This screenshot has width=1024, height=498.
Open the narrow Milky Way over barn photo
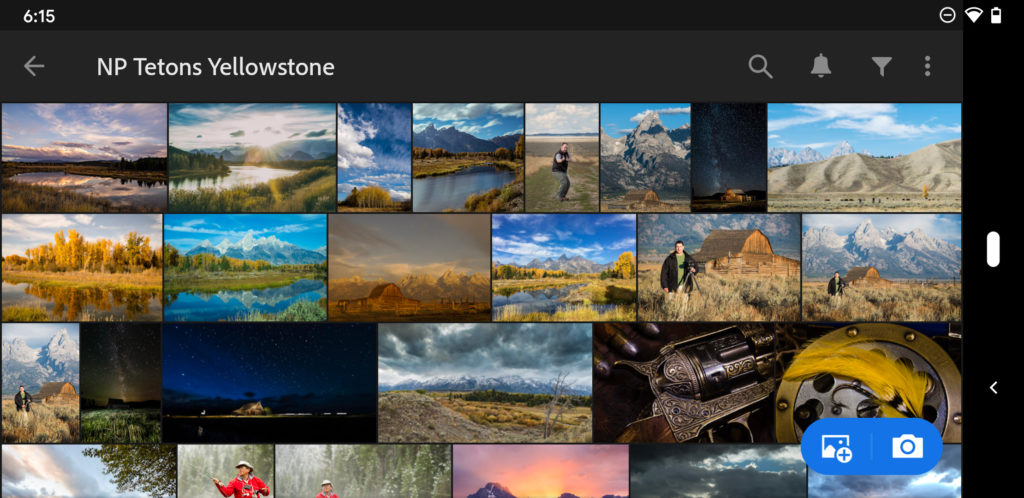[x=729, y=157]
